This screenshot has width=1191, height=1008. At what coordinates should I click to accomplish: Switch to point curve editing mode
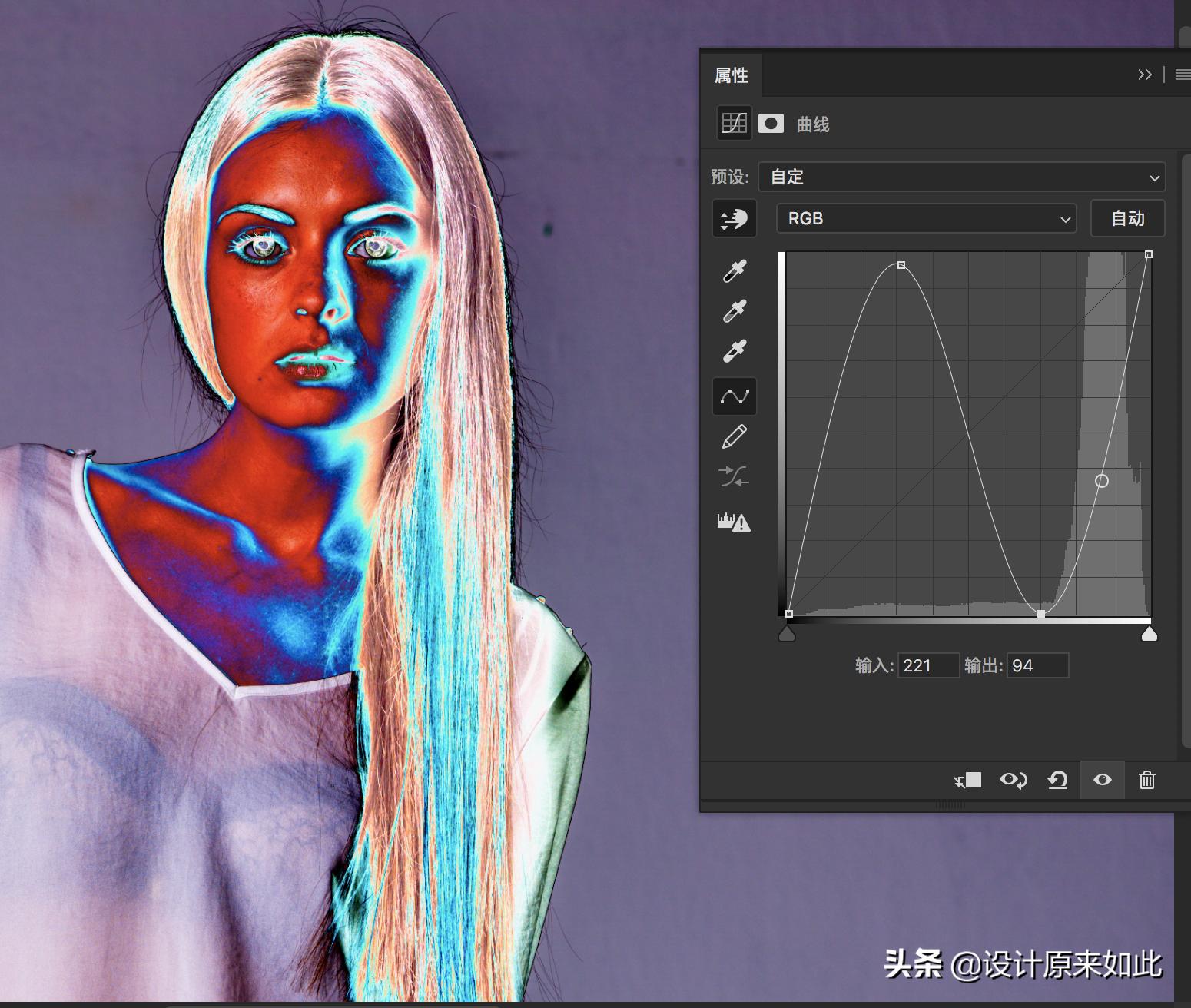point(734,396)
